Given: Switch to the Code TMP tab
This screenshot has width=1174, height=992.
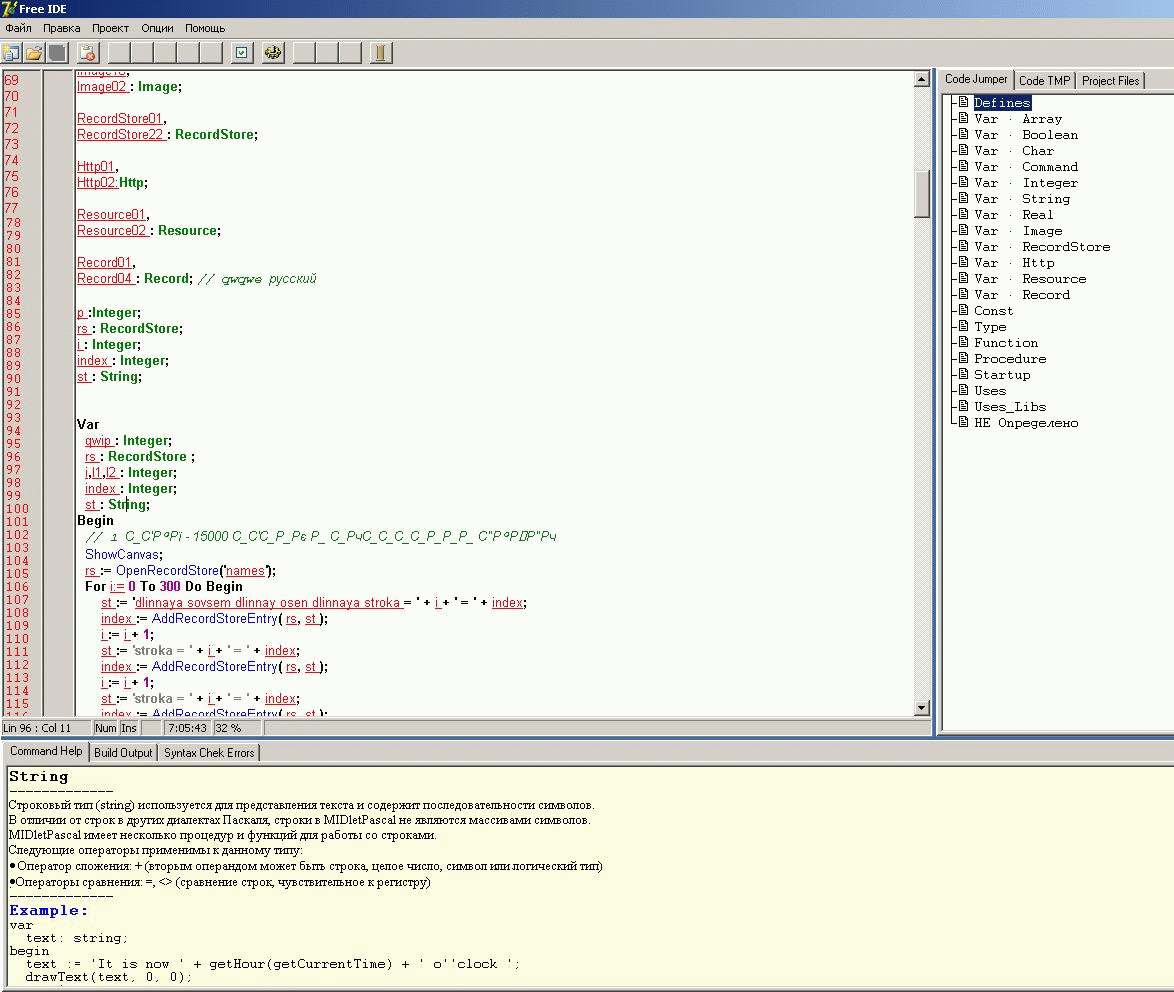Looking at the screenshot, I should pos(1044,81).
